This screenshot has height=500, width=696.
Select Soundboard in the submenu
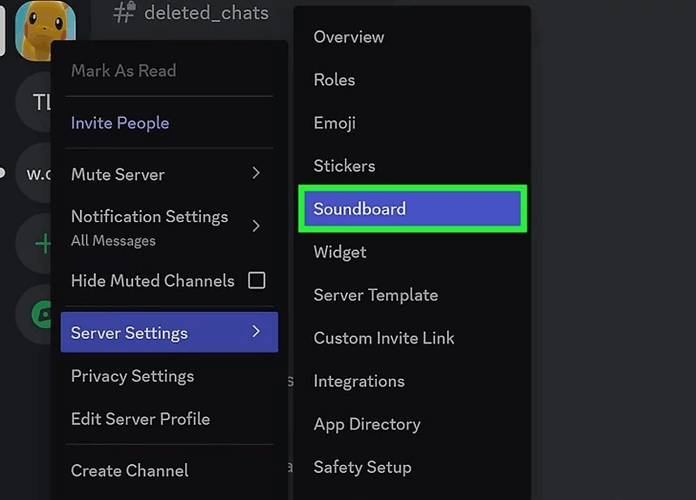[412, 209]
